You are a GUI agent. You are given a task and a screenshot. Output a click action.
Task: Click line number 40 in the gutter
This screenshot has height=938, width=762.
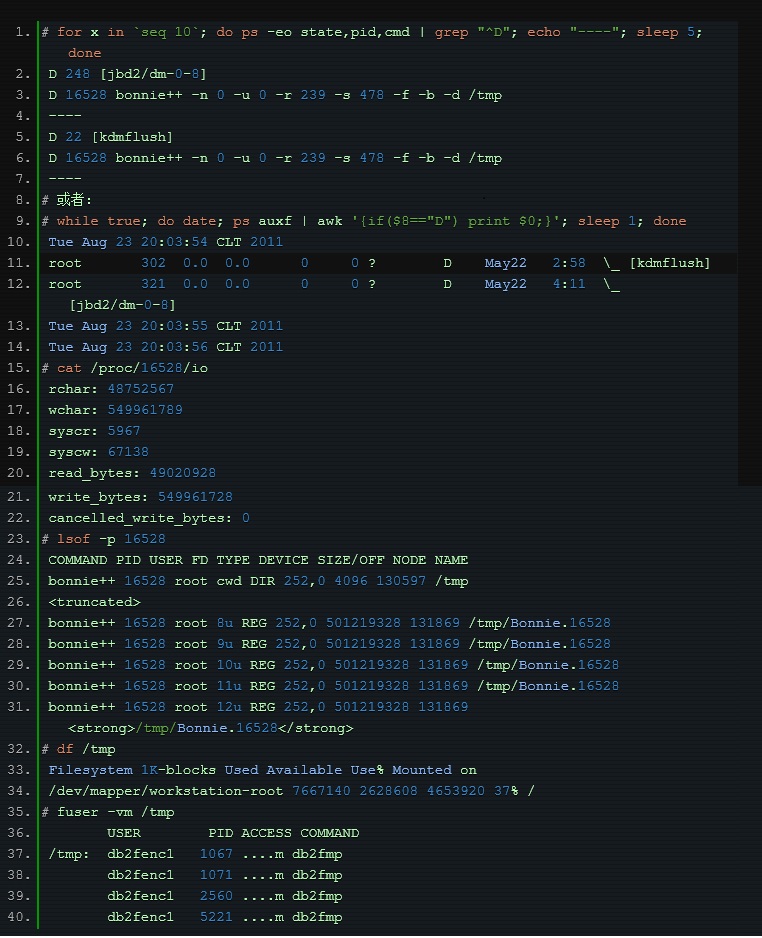click(18, 916)
